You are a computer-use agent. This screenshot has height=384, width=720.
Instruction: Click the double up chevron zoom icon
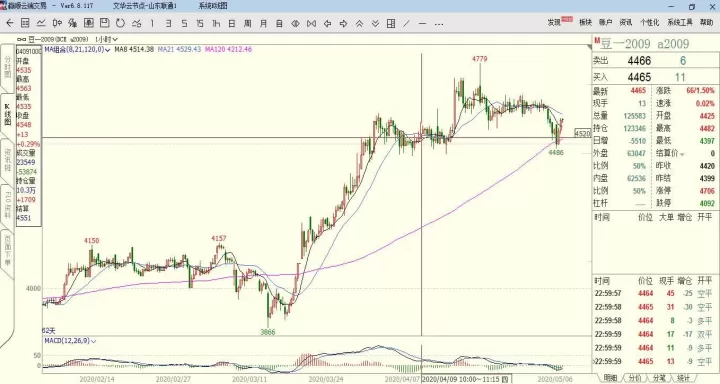click(x=359, y=23)
